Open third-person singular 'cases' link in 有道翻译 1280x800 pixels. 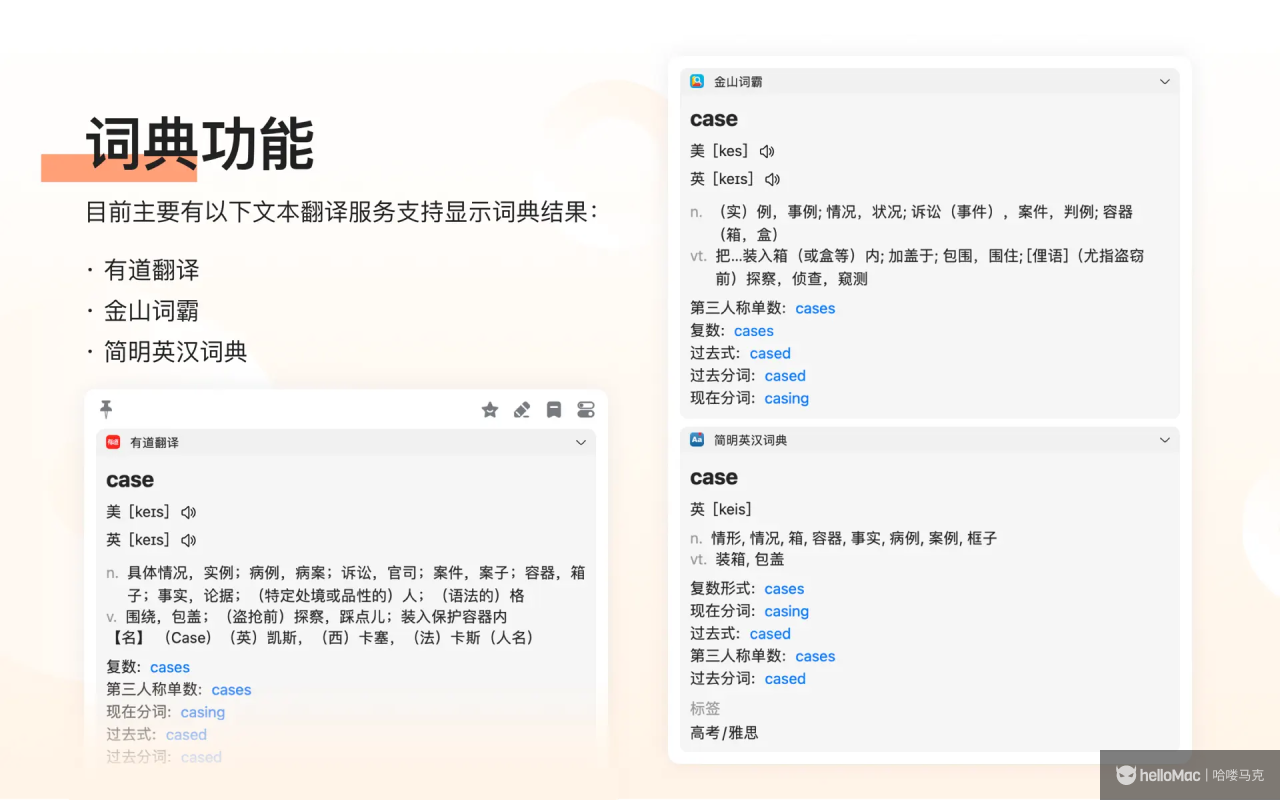pos(231,690)
